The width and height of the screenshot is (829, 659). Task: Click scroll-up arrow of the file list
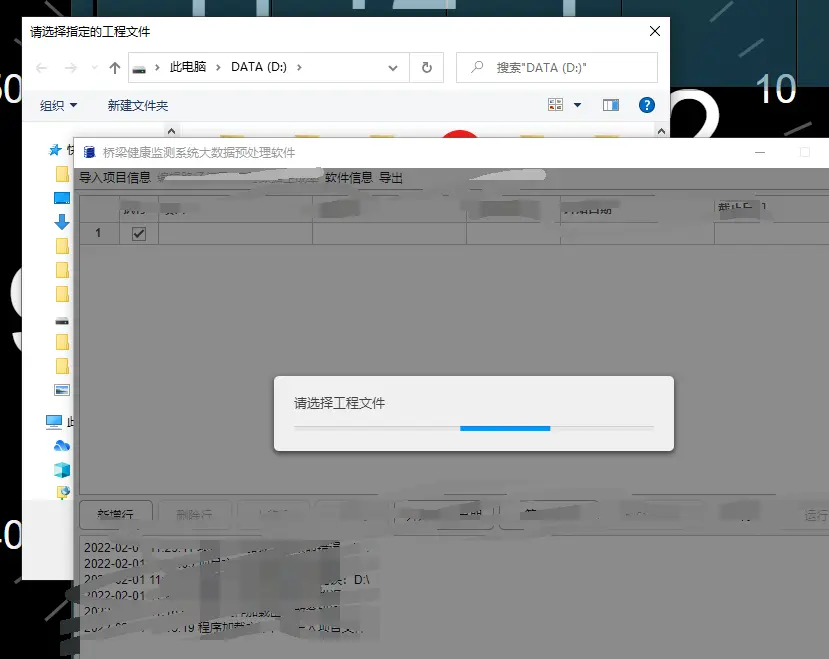coord(661,131)
